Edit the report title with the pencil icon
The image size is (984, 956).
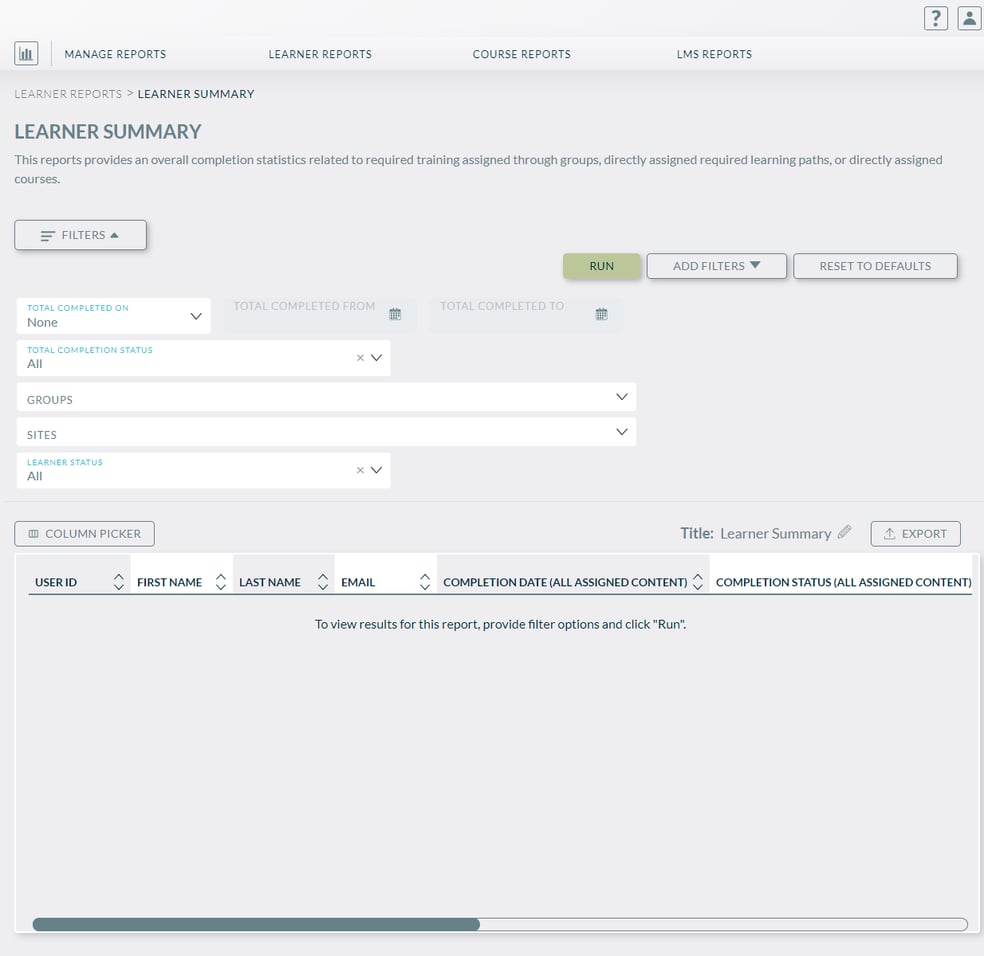[x=845, y=532]
